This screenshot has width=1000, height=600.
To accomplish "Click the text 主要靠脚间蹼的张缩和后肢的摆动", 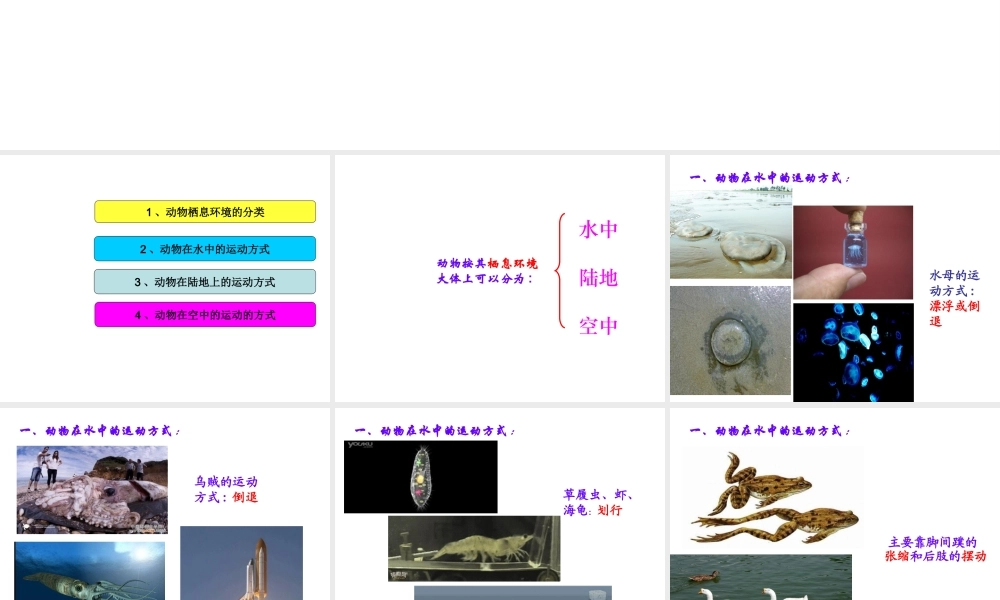I will 936,549.
